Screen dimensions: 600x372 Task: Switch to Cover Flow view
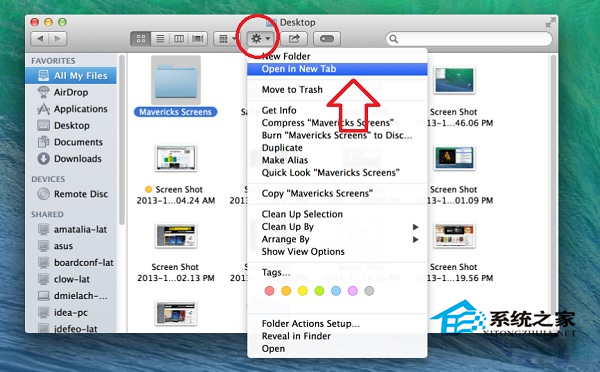click(197, 39)
